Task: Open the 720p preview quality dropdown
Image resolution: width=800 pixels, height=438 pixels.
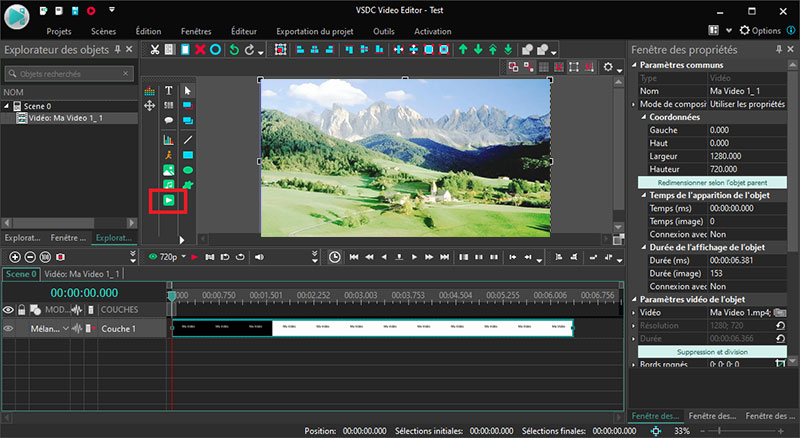Action: (184, 257)
